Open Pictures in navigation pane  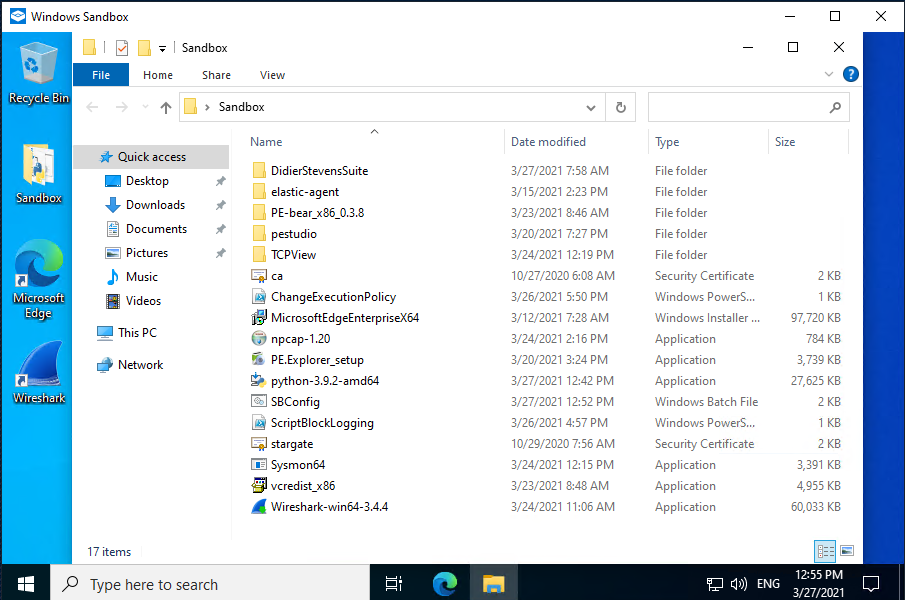pos(147,253)
